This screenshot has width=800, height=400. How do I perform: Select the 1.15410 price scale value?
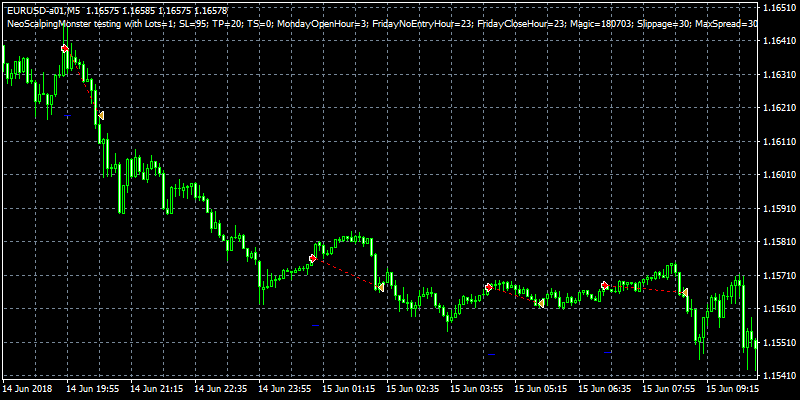pyautogui.click(x=778, y=376)
